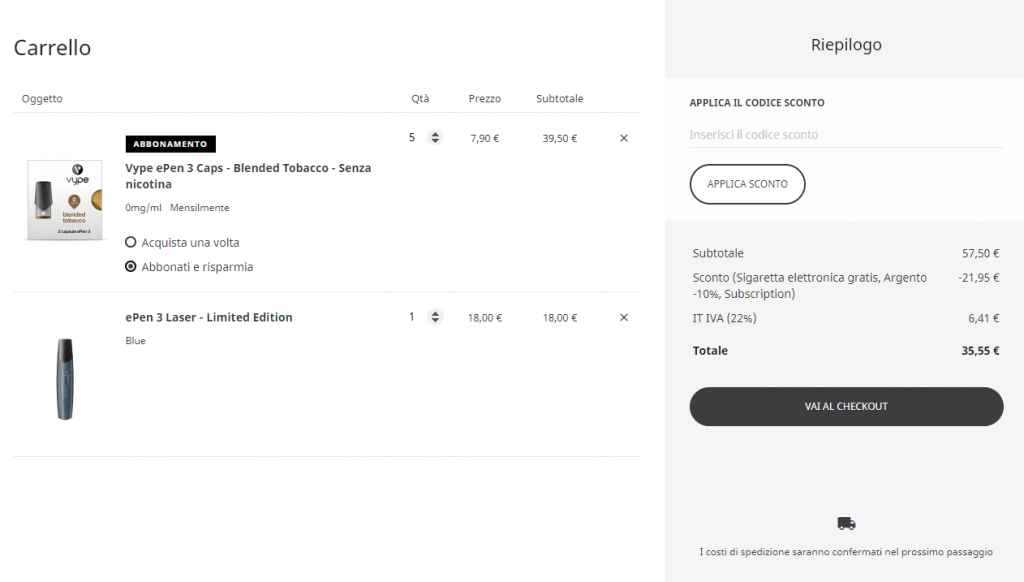1024x582 pixels.
Task: Proceed with 'Vai al checkout' button
Action: tap(845, 407)
